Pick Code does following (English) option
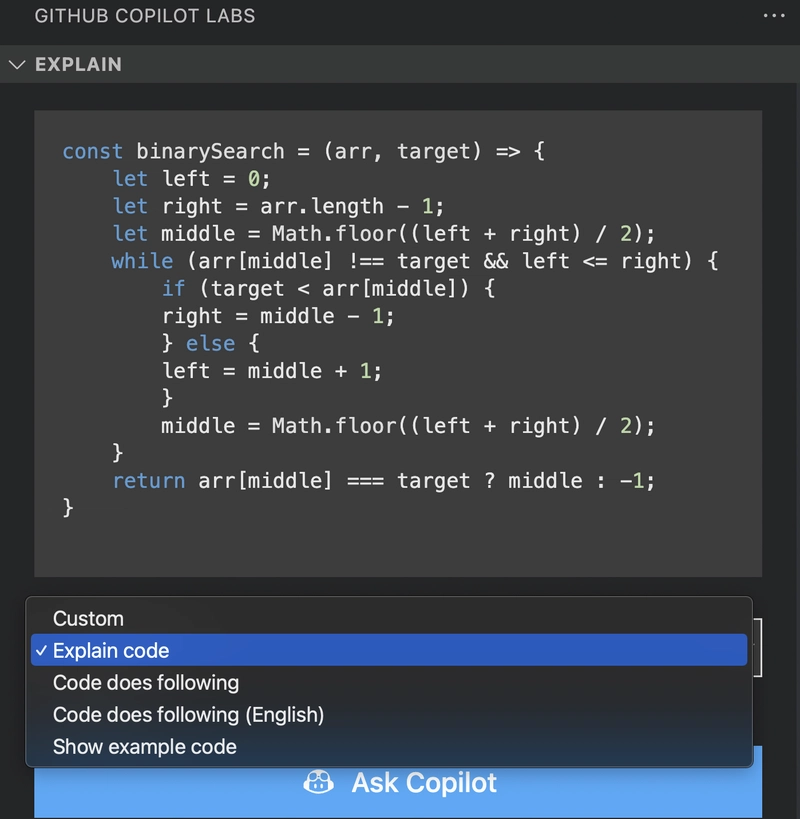Viewport: 800px width, 819px height. coord(389,715)
